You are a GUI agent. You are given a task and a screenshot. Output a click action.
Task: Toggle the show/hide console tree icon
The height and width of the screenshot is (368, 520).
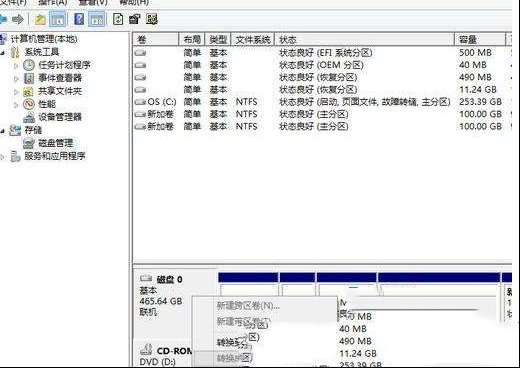58,19
